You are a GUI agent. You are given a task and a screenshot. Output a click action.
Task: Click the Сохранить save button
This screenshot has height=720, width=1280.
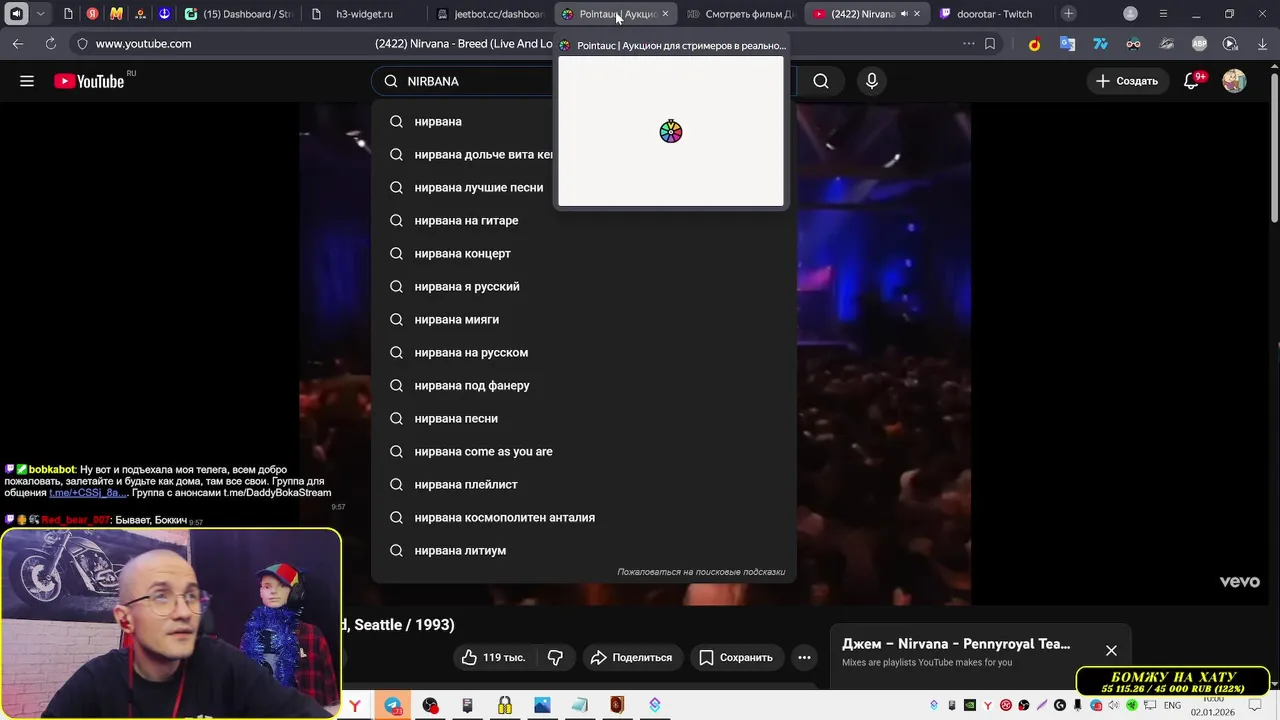point(736,657)
